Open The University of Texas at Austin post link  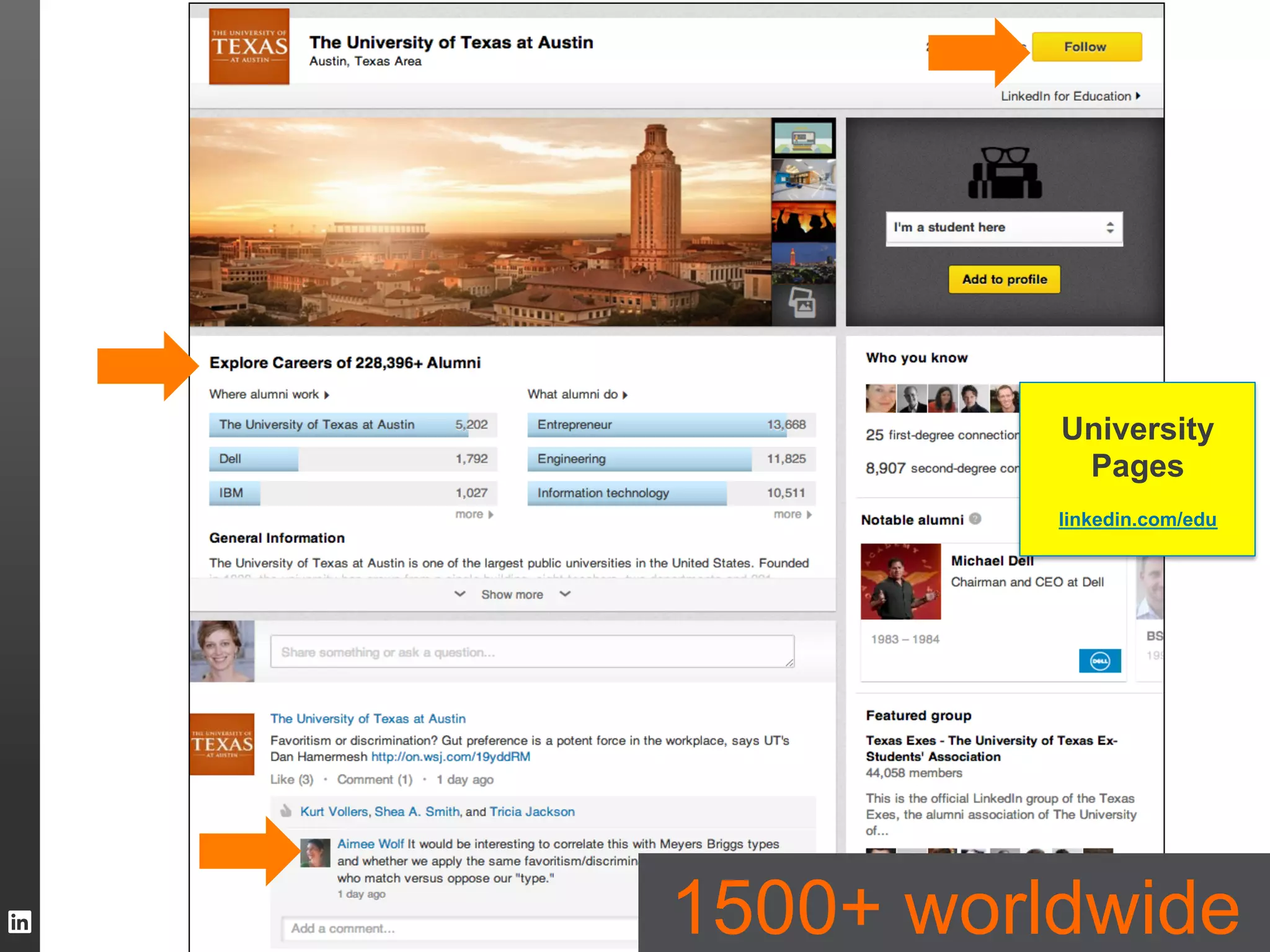pos(368,719)
